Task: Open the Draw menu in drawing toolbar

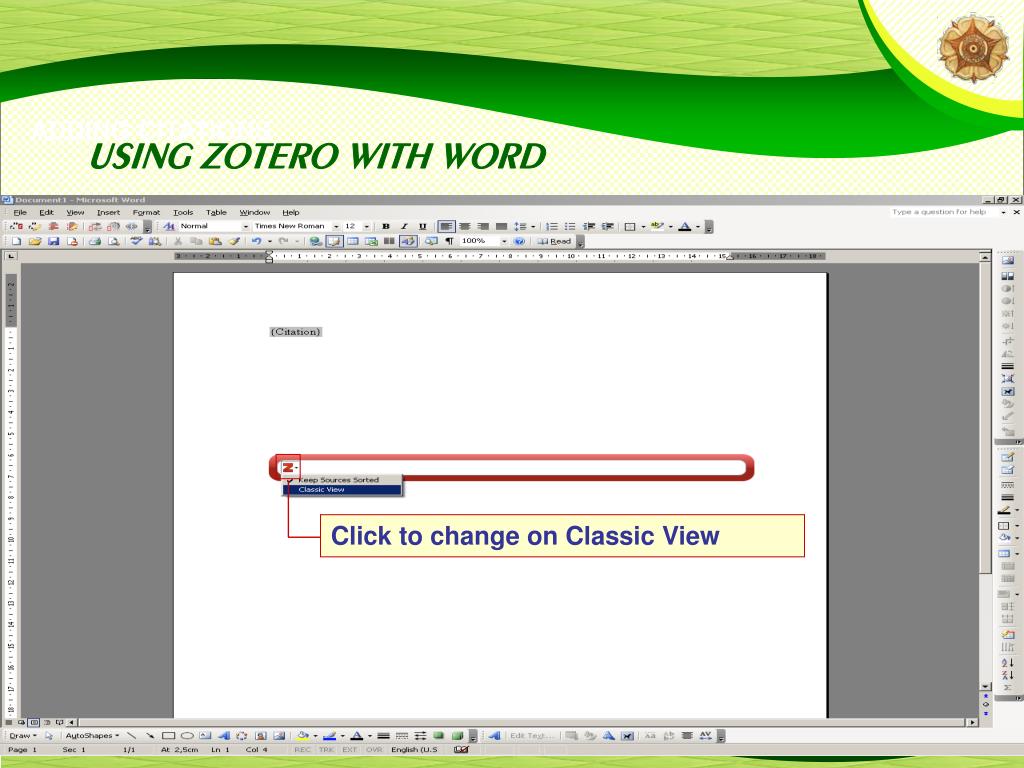Action: pos(23,736)
